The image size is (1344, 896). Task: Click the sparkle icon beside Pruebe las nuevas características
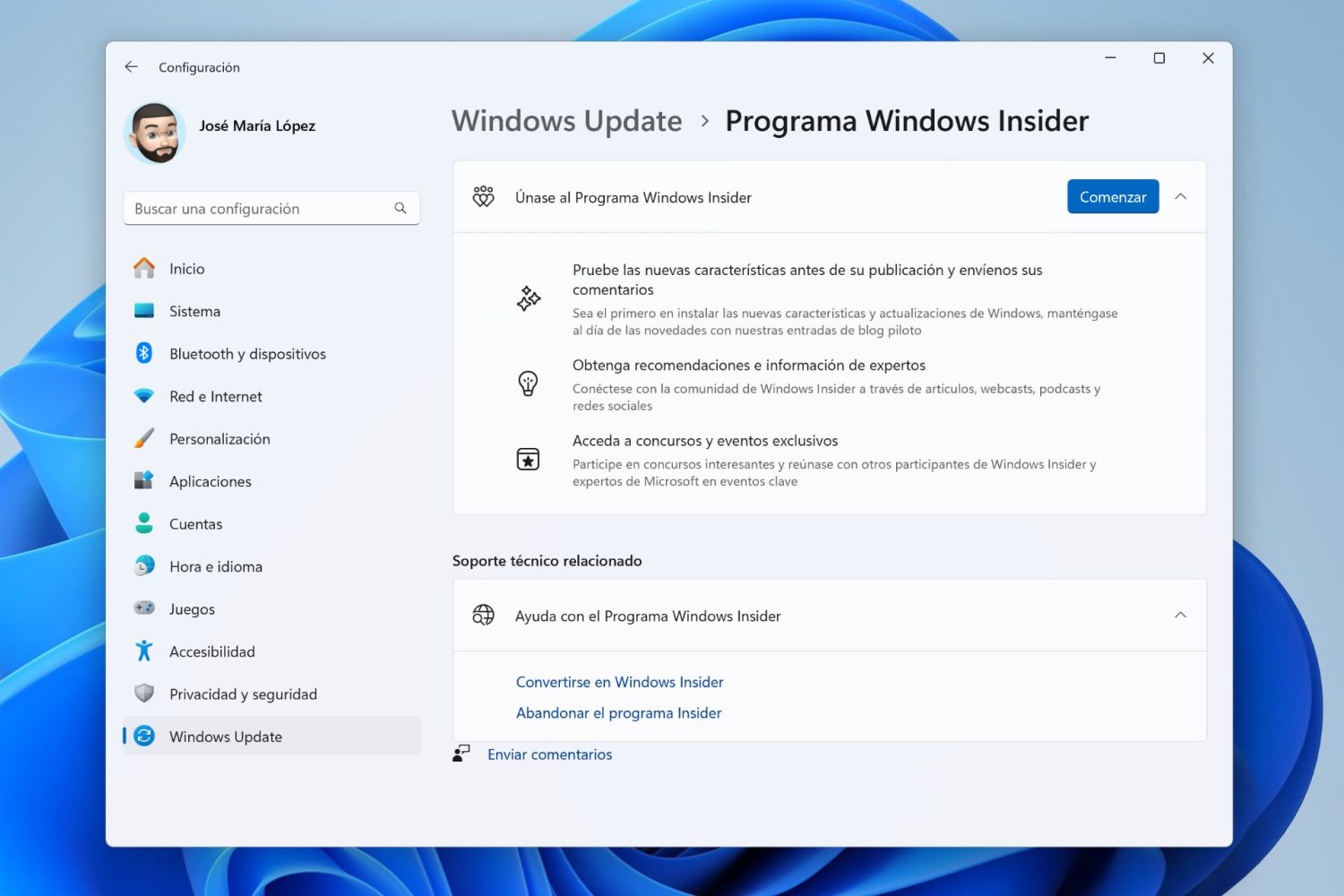(529, 298)
